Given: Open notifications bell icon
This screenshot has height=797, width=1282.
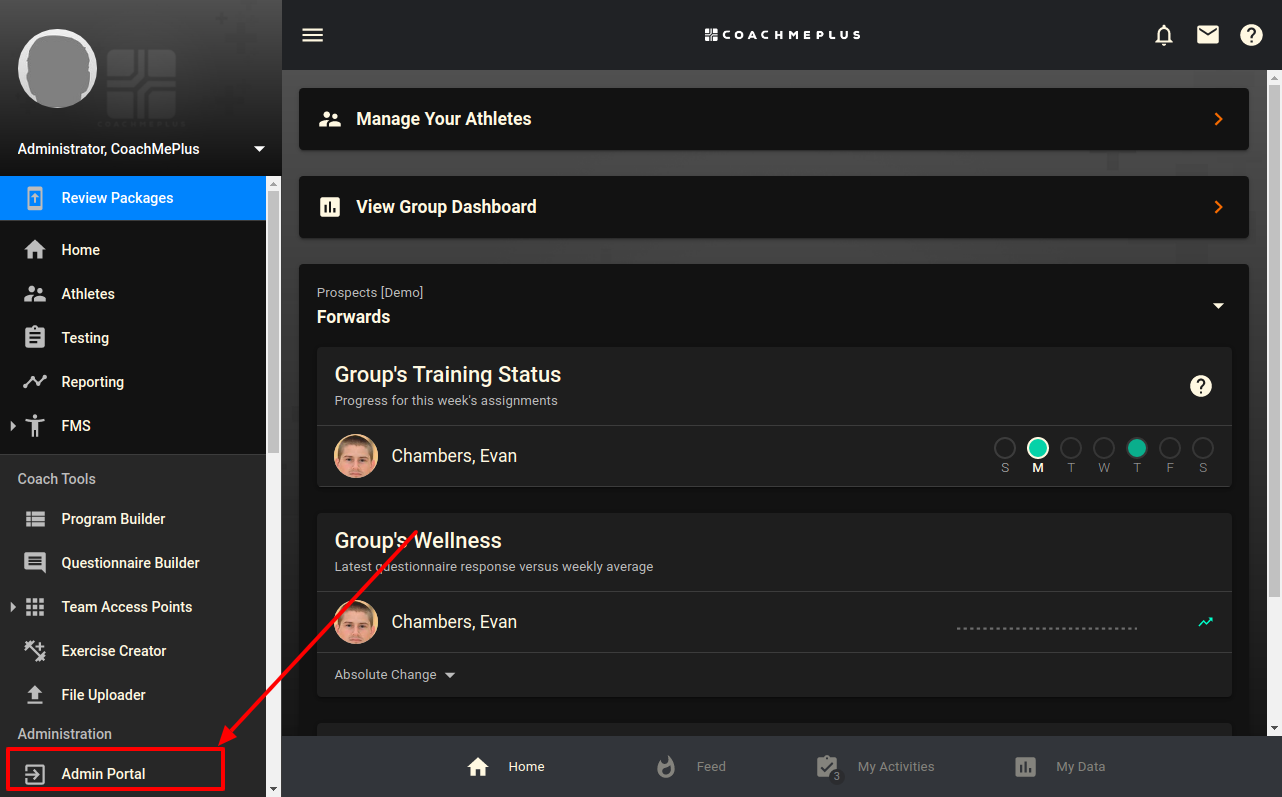Looking at the screenshot, I should pos(1164,35).
